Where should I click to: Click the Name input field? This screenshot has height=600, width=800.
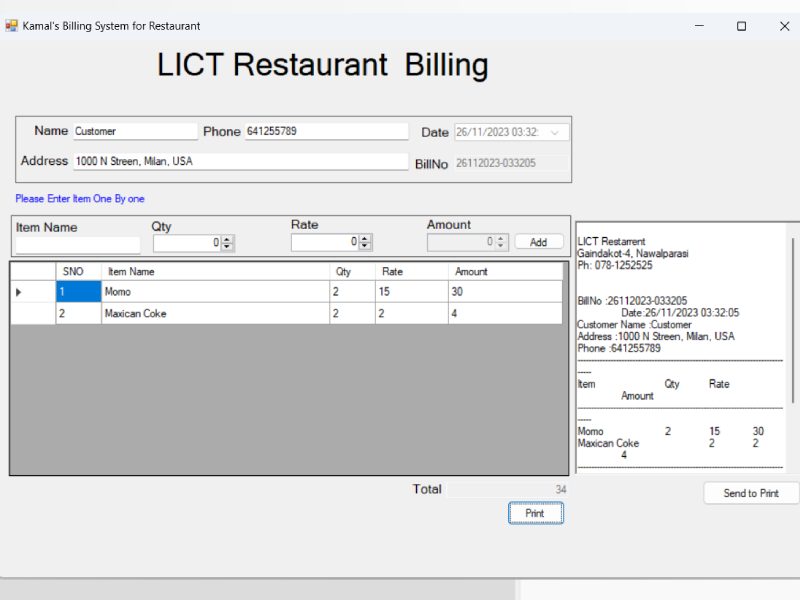point(135,131)
